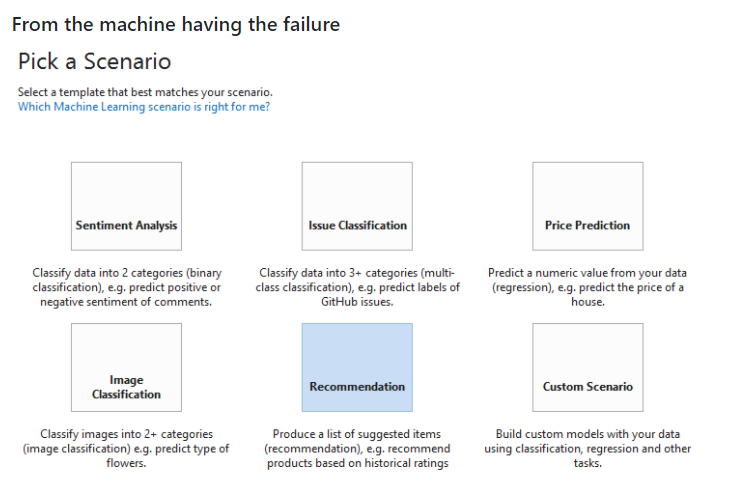Image resolution: width=732 pixels, height=496 pixels.
Task: Click the 'Pick a Scenario' heading
Action: point(95,61)
